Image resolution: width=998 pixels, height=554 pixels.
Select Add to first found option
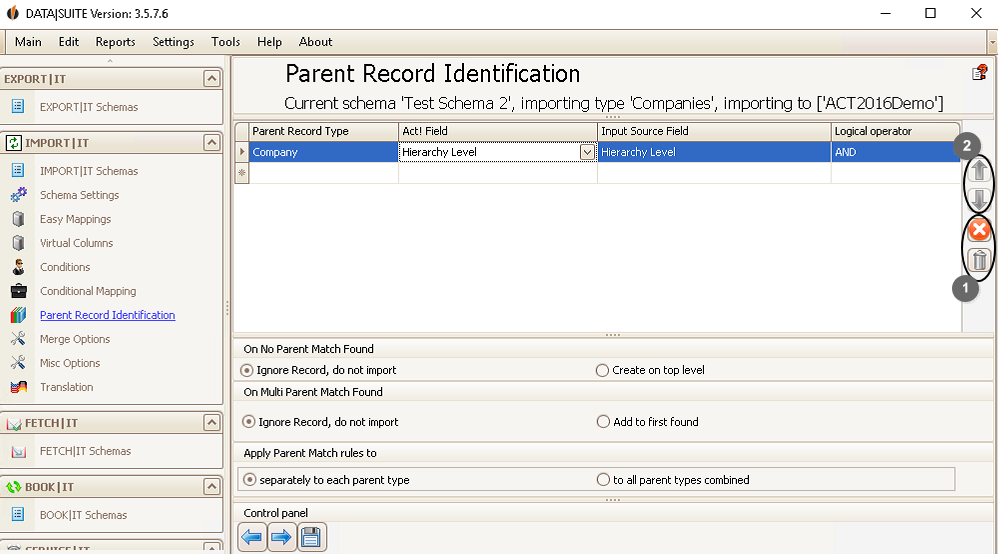tap(603, 422)
